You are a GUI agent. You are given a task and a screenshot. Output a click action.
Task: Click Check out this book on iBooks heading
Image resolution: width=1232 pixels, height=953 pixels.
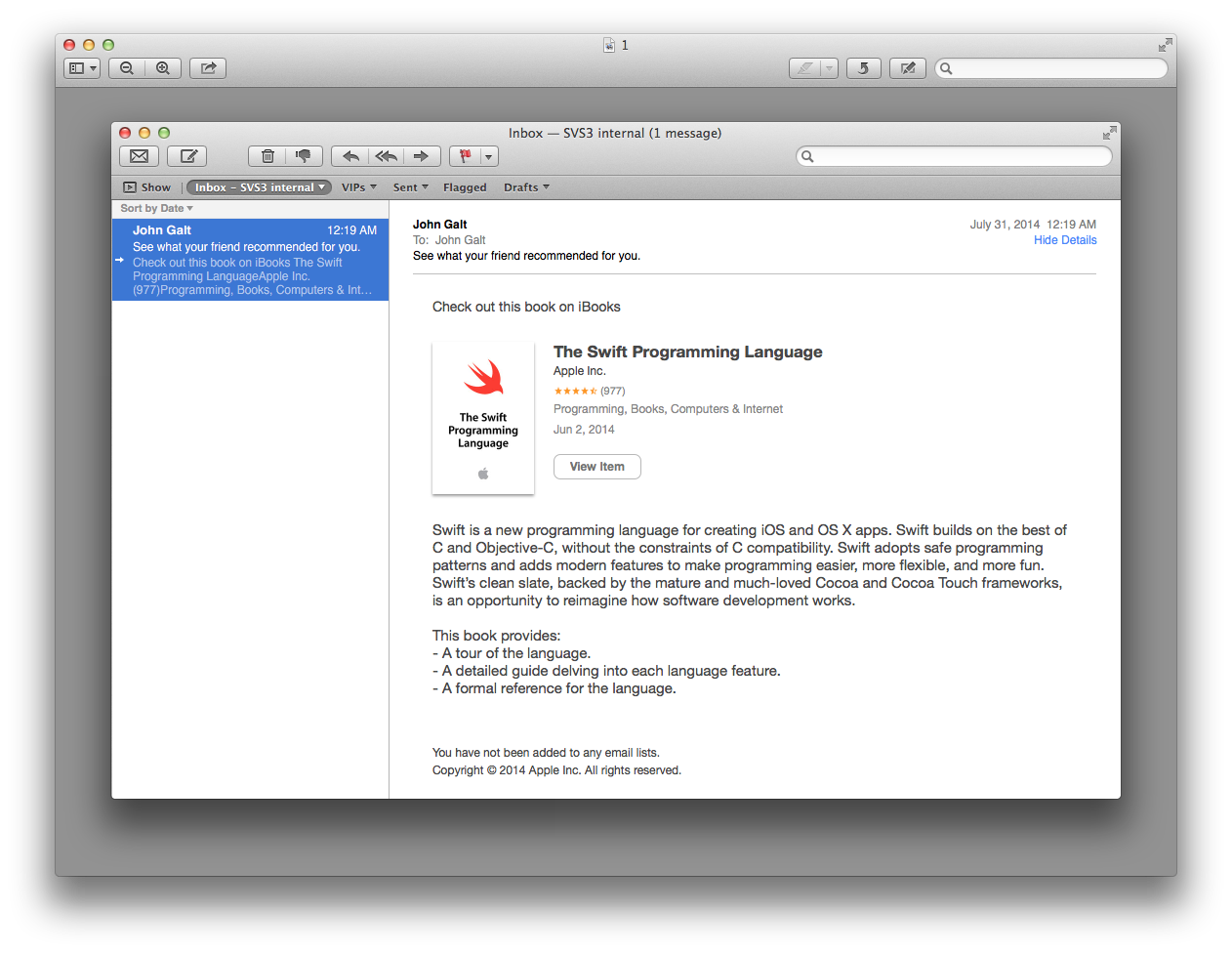click(x=526, y=307)
